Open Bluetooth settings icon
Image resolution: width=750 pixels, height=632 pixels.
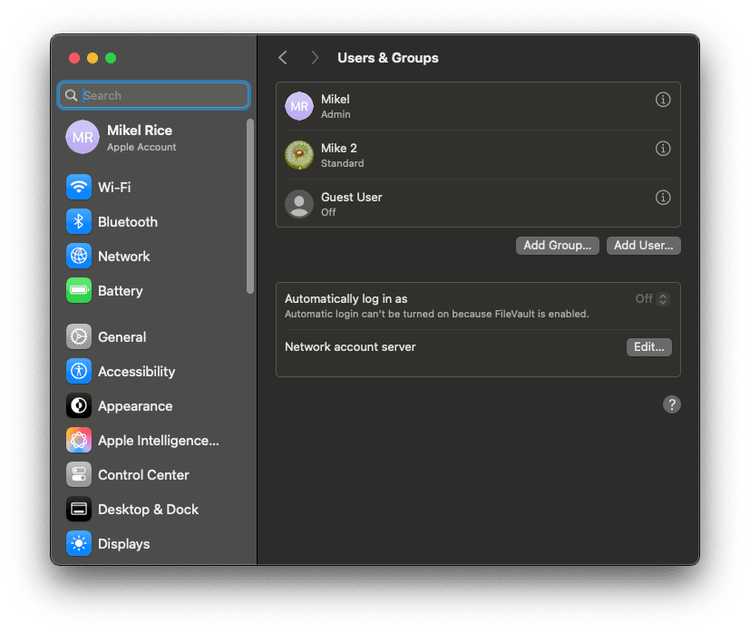click(79, 222)
